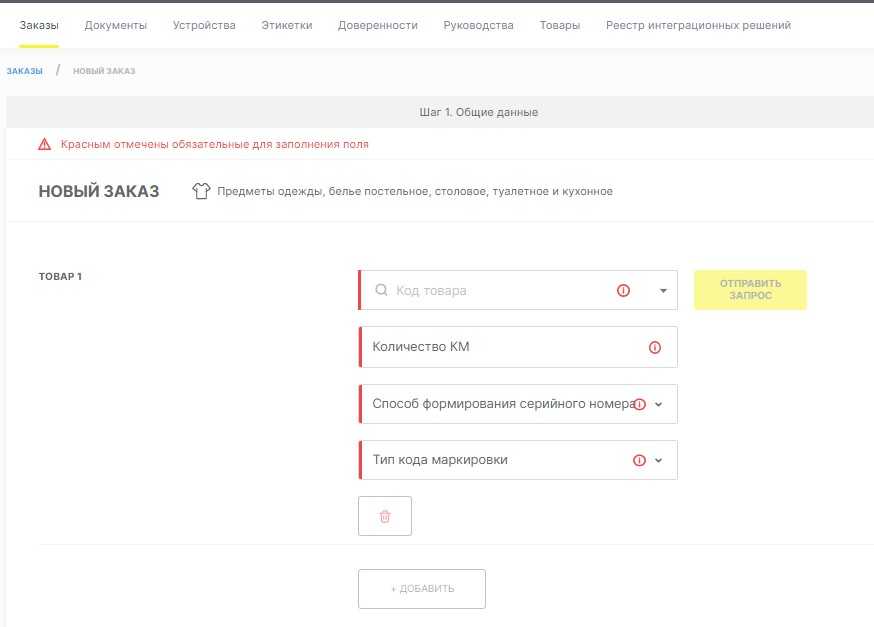Viewport: 874px width, 627px height.
Task: Click info icon in Способ формирования серийного номера
Action: (640, 405)
